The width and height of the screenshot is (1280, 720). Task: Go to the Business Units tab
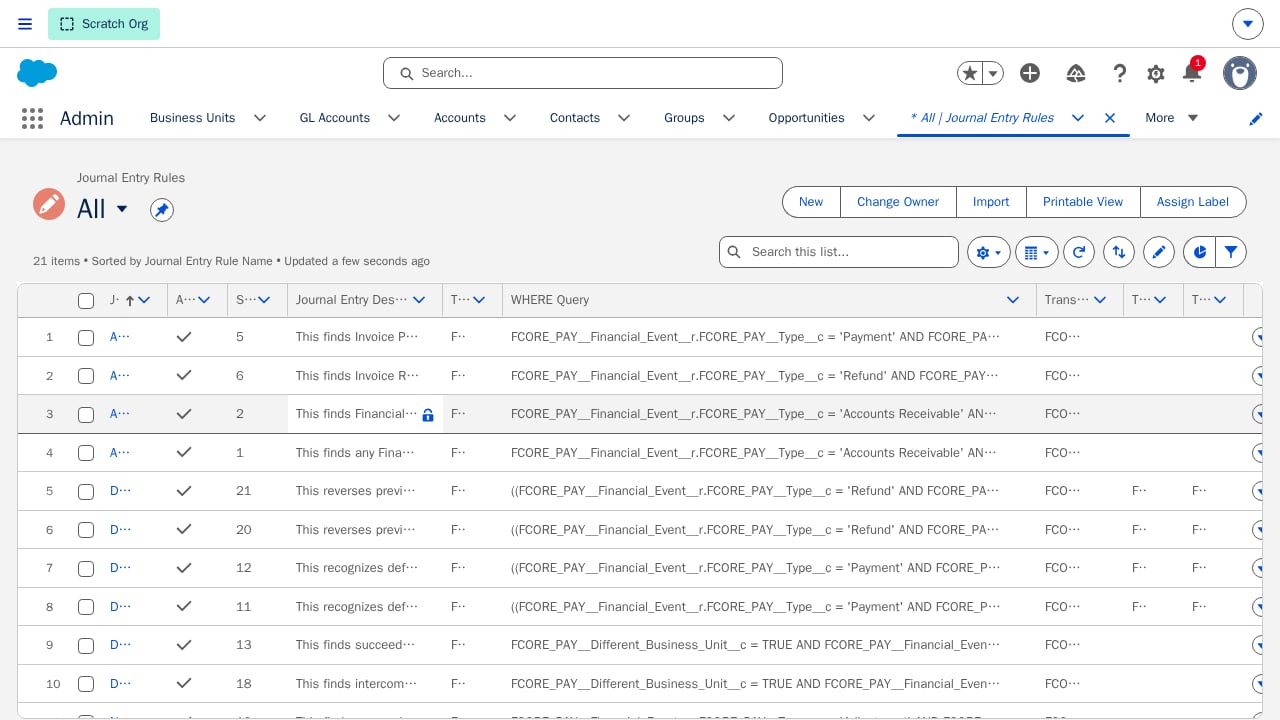193,118
